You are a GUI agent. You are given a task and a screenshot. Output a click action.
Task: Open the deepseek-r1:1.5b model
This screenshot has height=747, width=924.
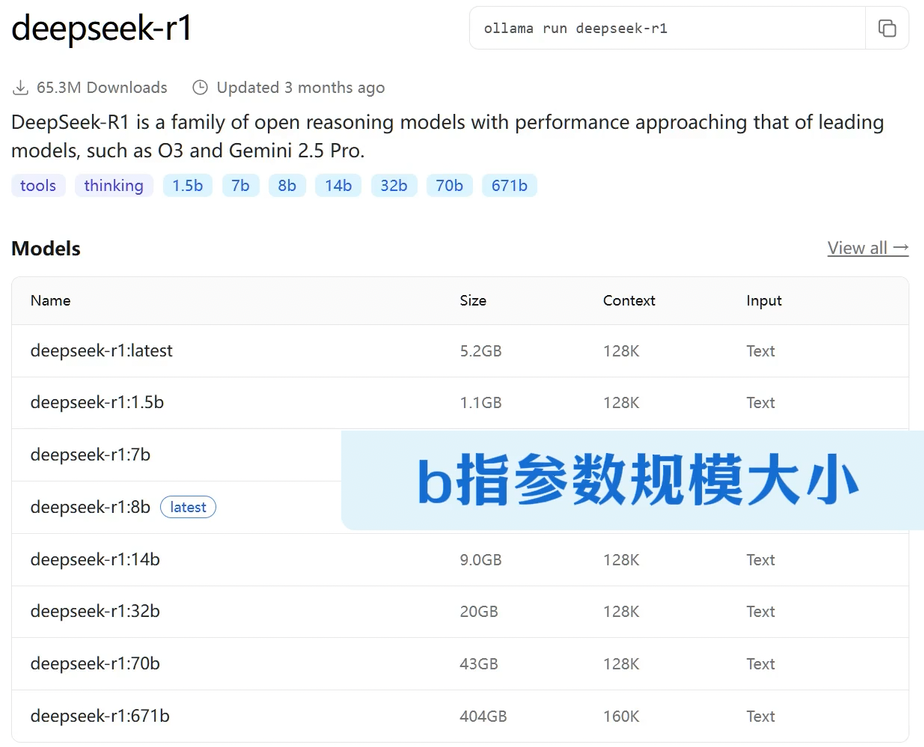(97, 402)
